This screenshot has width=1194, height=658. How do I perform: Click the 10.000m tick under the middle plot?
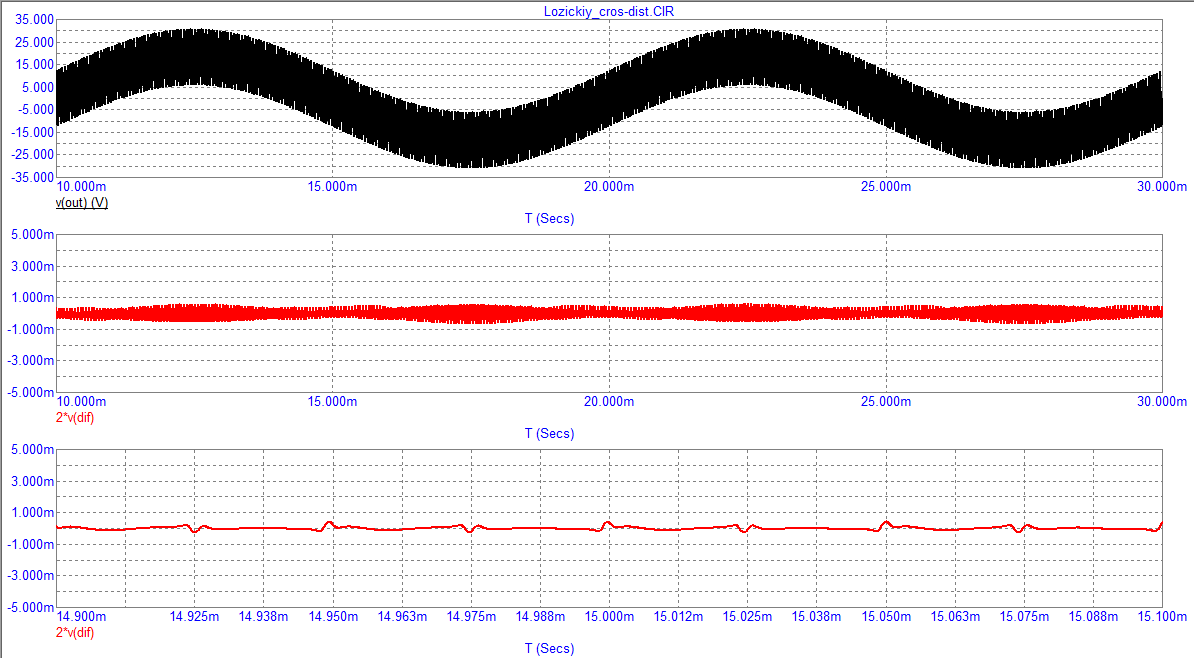[x=81, y=401]
